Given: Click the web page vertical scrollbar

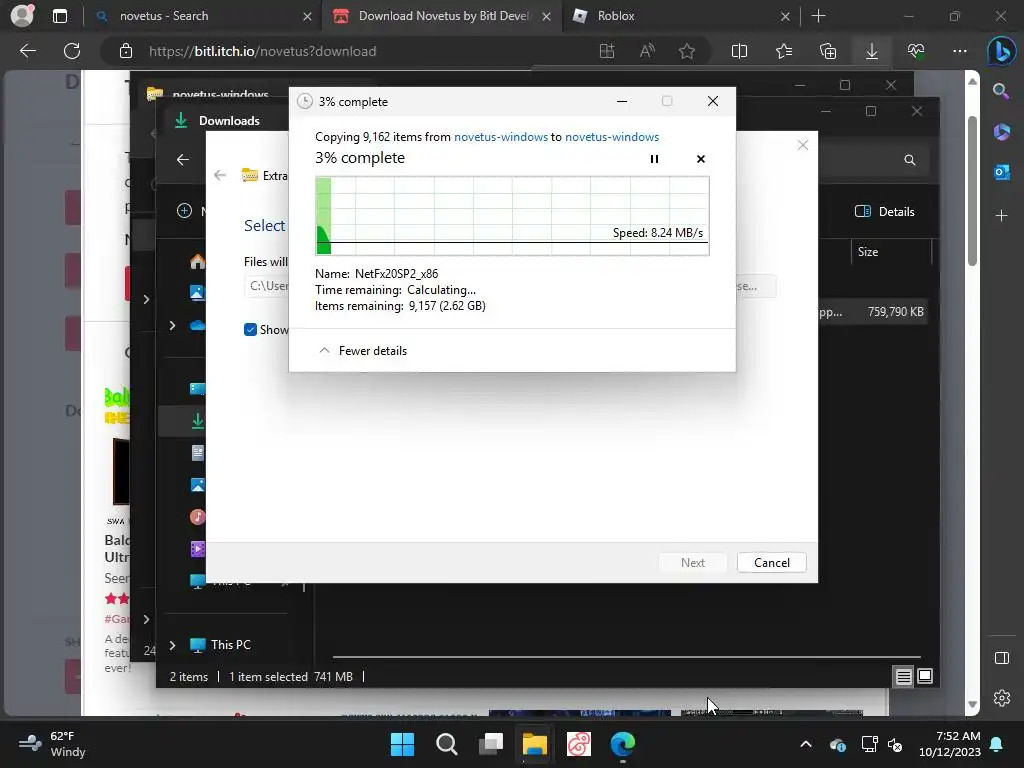Looking at the screenshot, I should tap(972, 191).
